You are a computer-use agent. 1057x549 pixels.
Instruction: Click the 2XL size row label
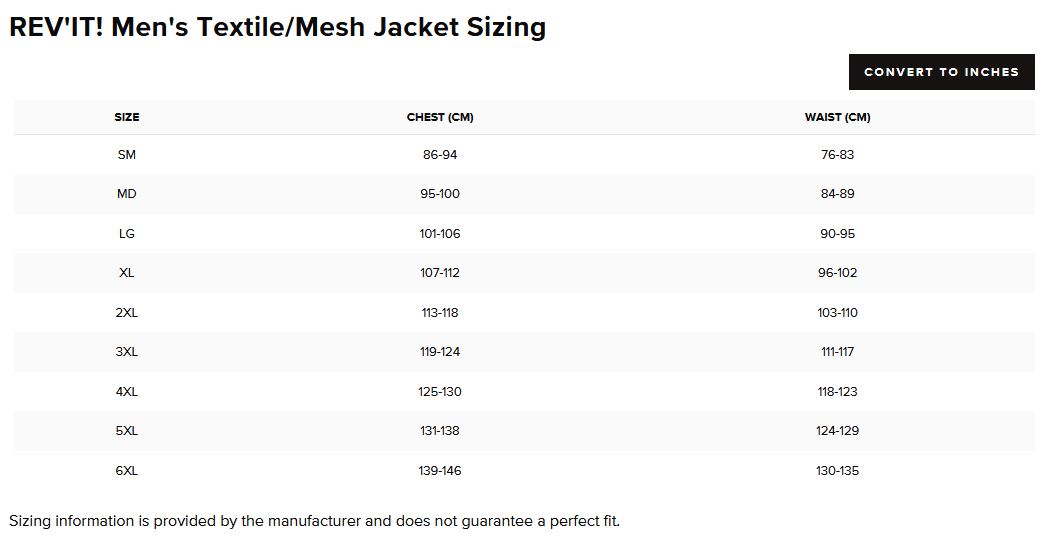[127, 312]
